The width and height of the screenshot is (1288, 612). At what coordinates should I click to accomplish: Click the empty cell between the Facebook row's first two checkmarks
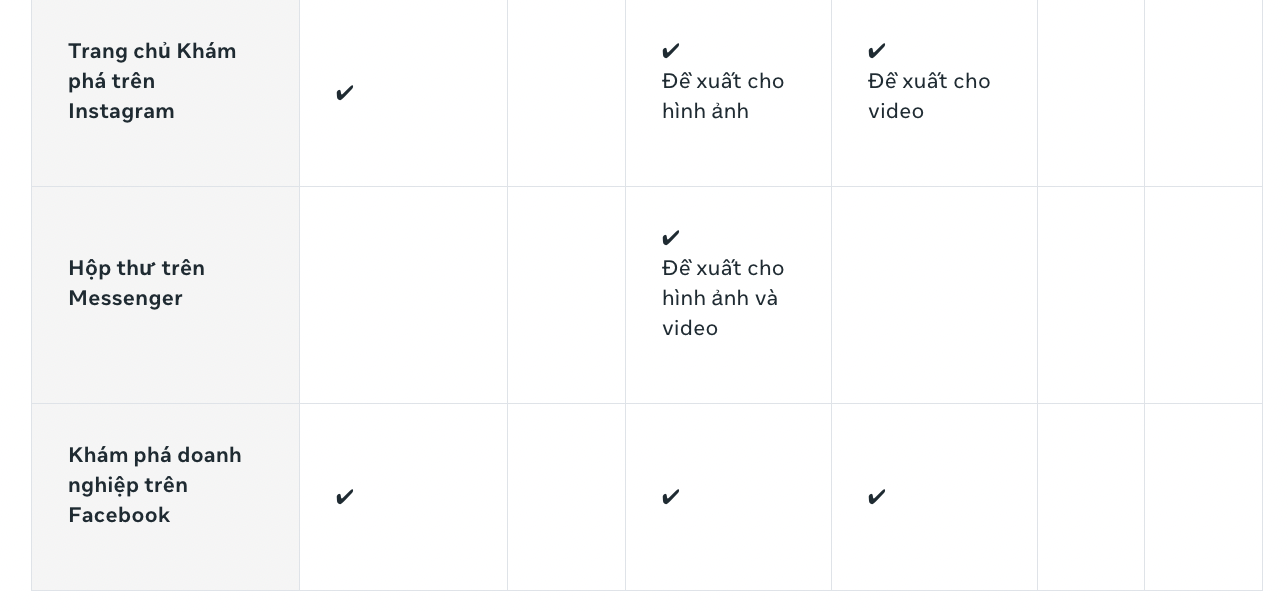coord(567,497)
